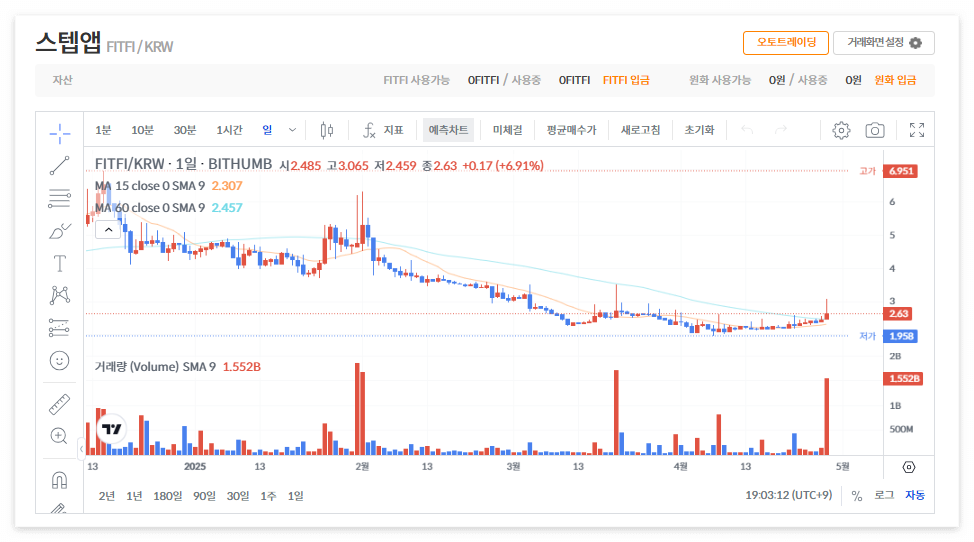
Task: Set date range to 1주
Action: click(x=268, y=496)
